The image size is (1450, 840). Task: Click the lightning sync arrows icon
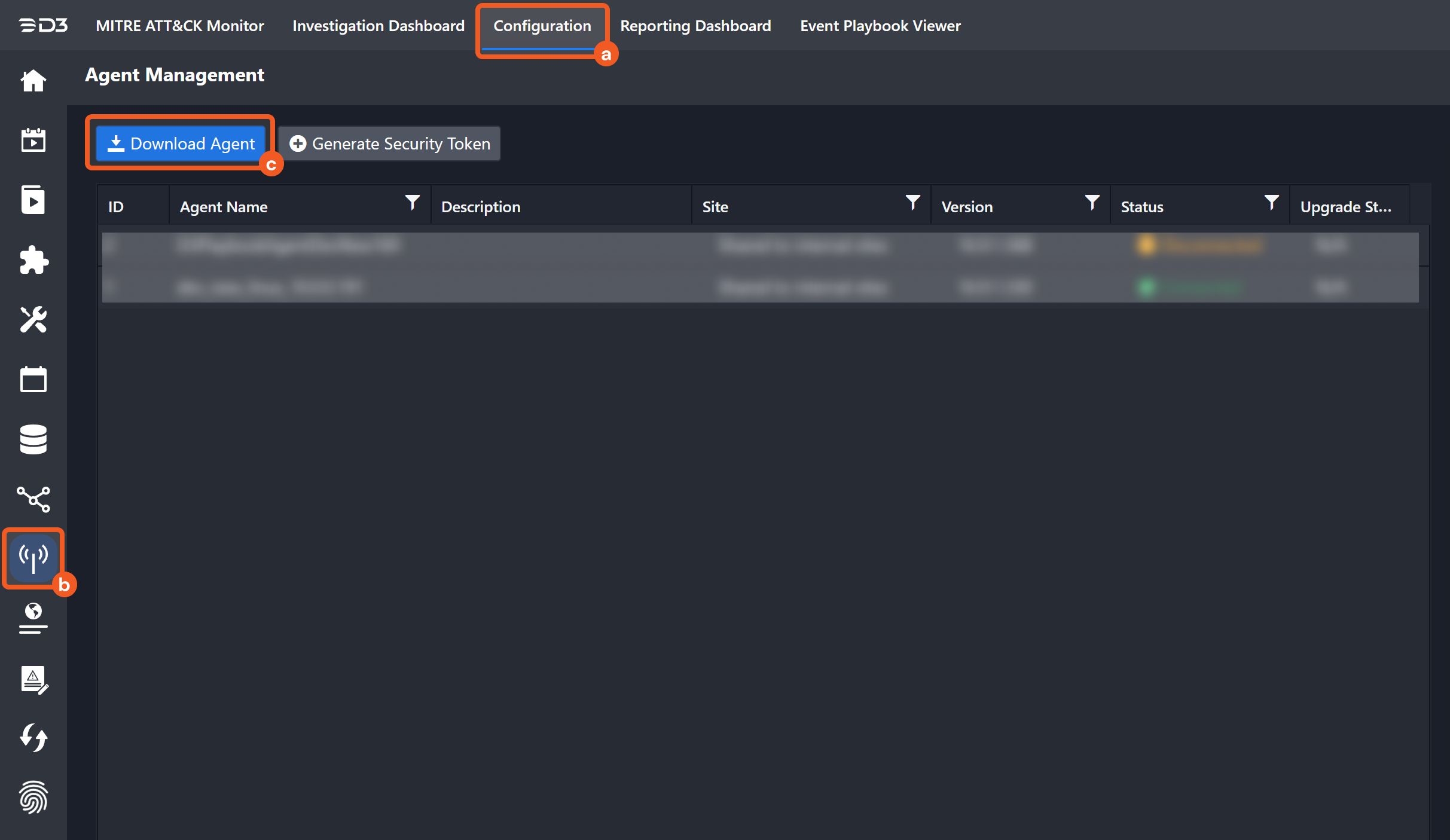tap(33, 738)
